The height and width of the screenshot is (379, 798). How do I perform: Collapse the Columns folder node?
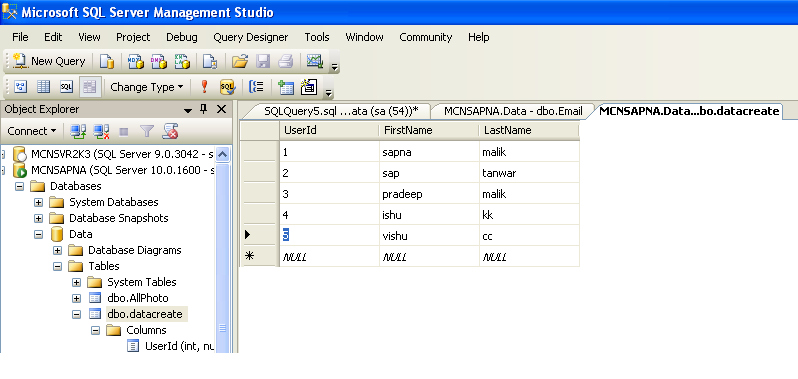[95, 330]
